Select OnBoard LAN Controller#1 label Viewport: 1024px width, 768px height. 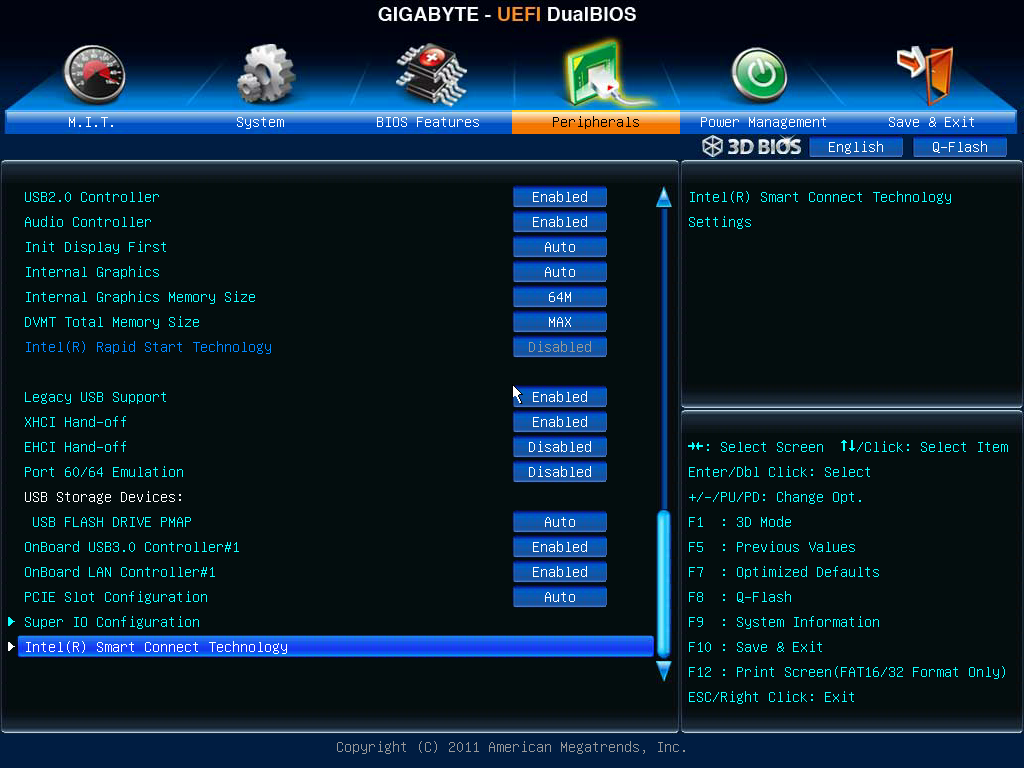[x=120, y=572]
